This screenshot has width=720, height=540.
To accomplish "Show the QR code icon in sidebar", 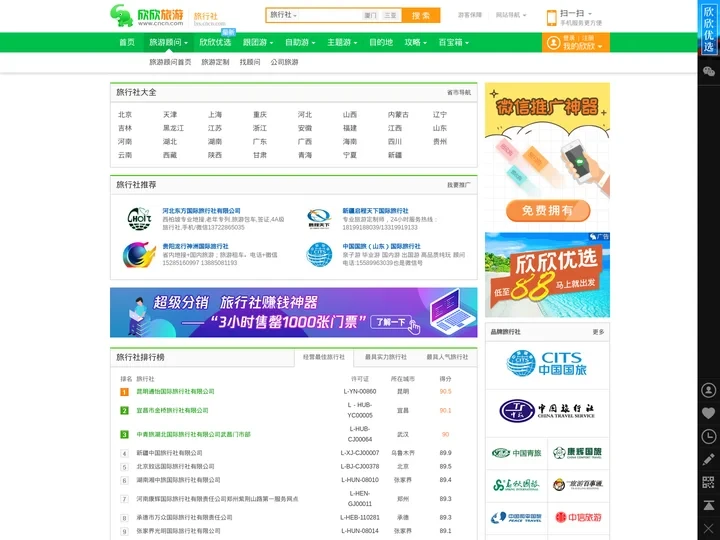I will tap(709, 482).
